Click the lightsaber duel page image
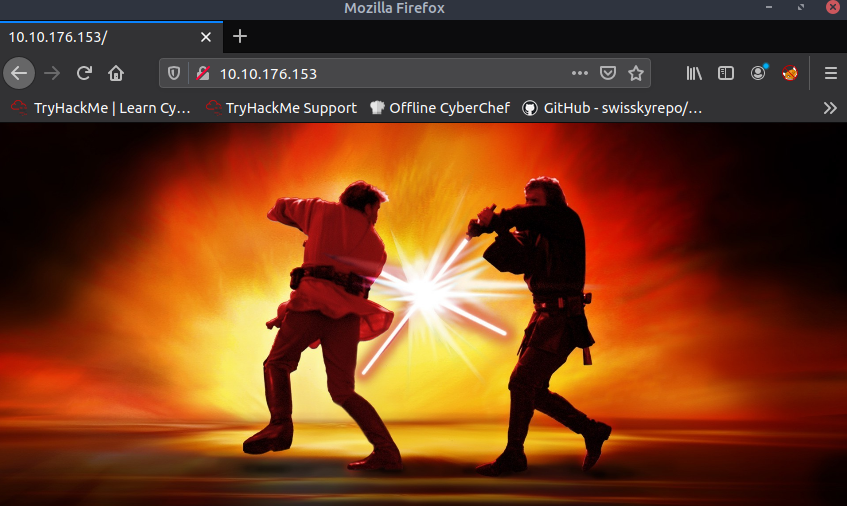This screenshot has height=506, width=847. [424, 314]
